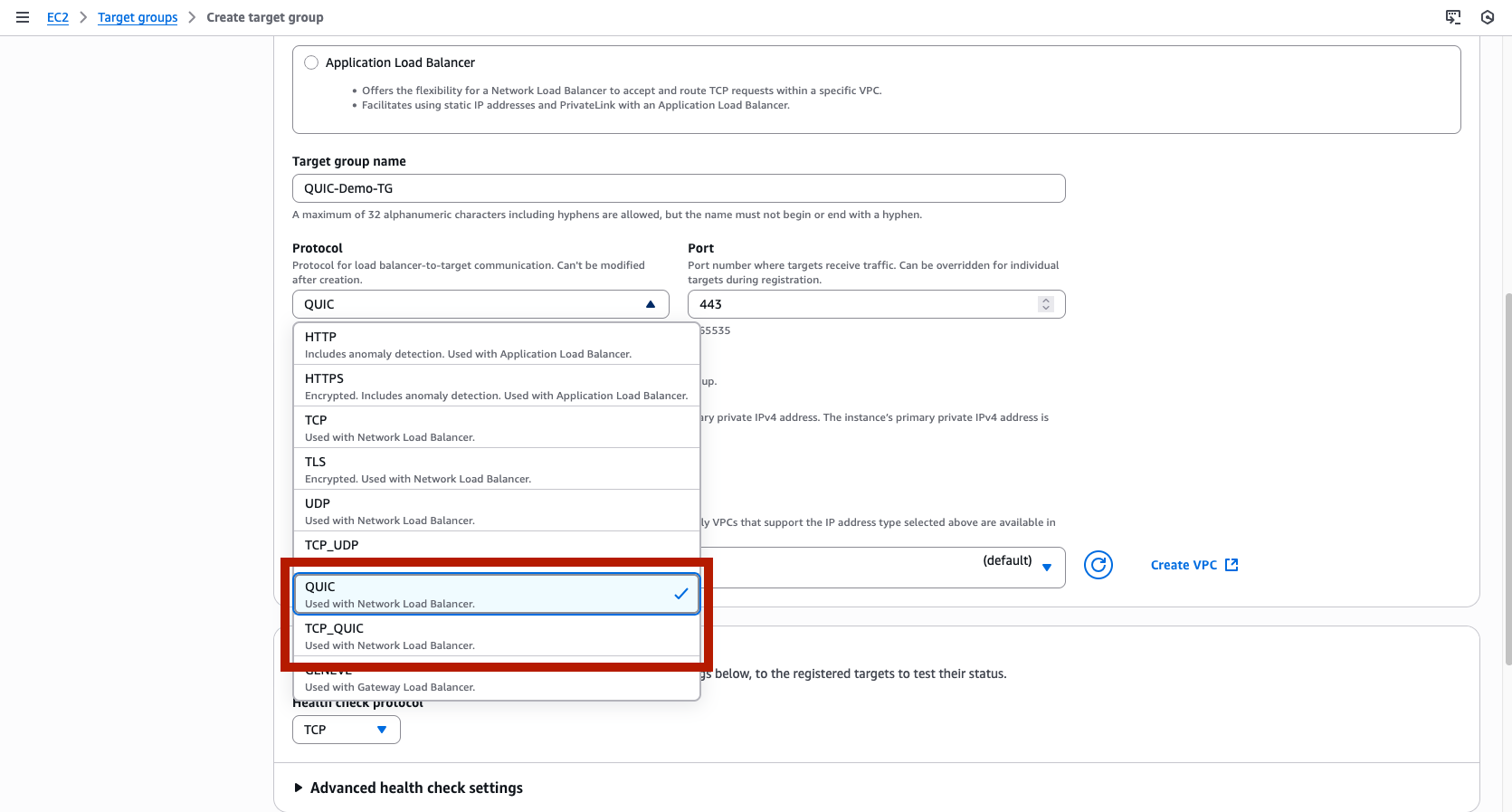Refresh the VPC list
Screen dimensions: 1512x812
coord(1098,565)
